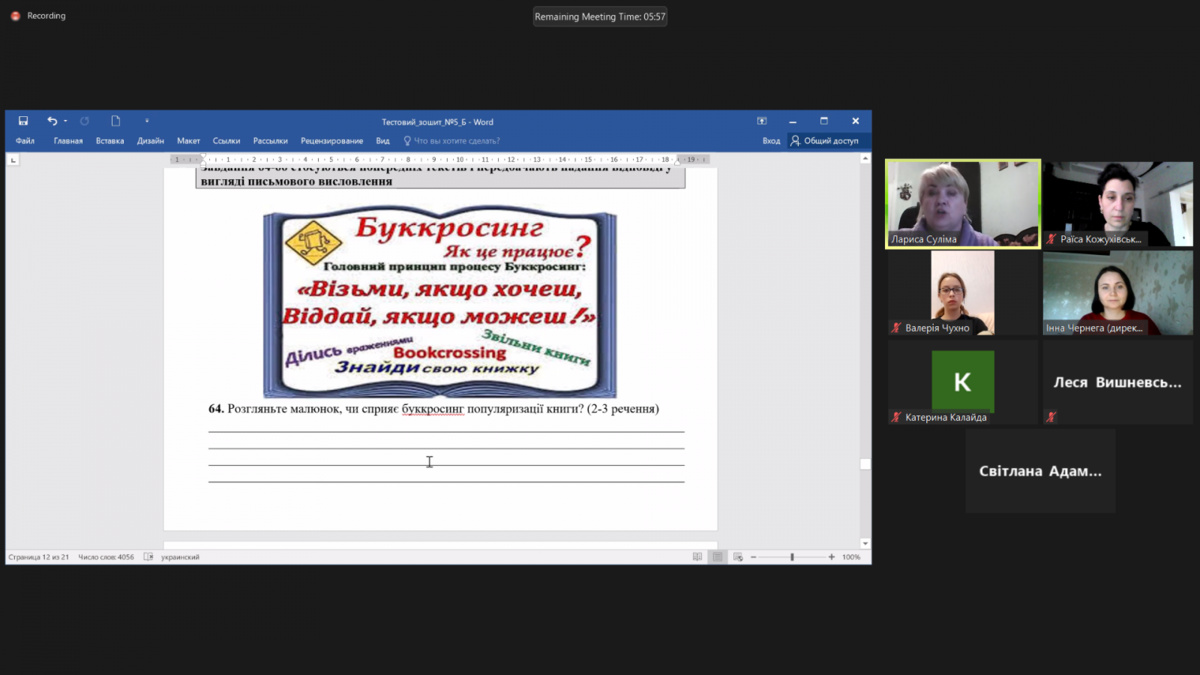
Task: Click the Save icon in Word's quick access toolbar
Action: pyautogui.click(x=23, y=121)
